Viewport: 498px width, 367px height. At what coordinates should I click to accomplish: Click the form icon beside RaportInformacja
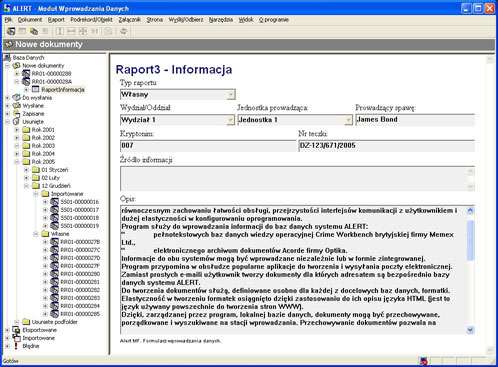coord(35,89)
